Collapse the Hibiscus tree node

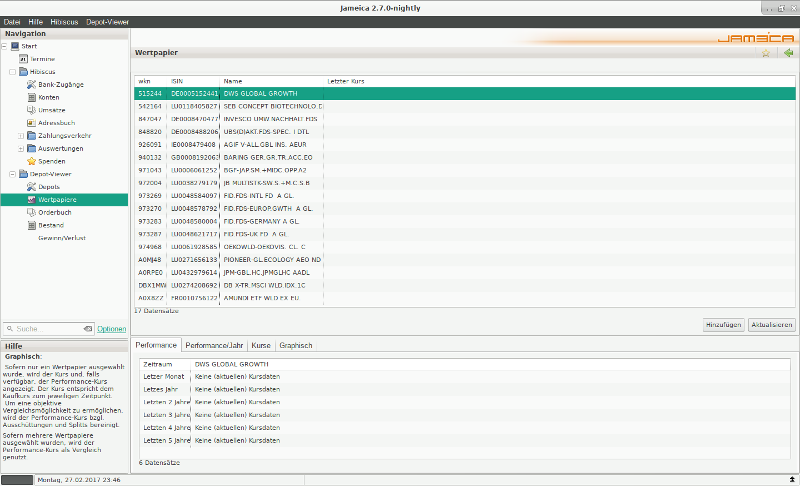click(10, 72)
